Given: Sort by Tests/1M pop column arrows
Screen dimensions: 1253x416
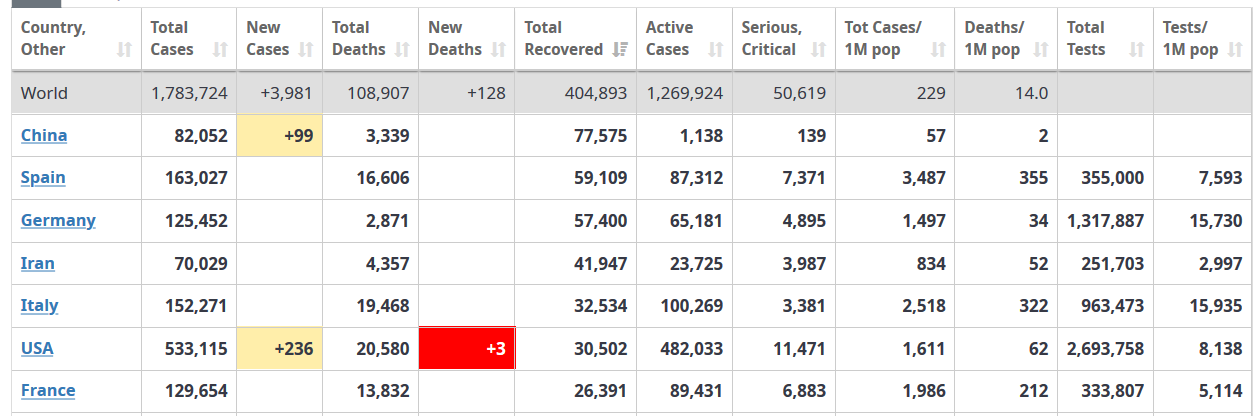Looking at the screenshot, I should [x=1237, y=49].
